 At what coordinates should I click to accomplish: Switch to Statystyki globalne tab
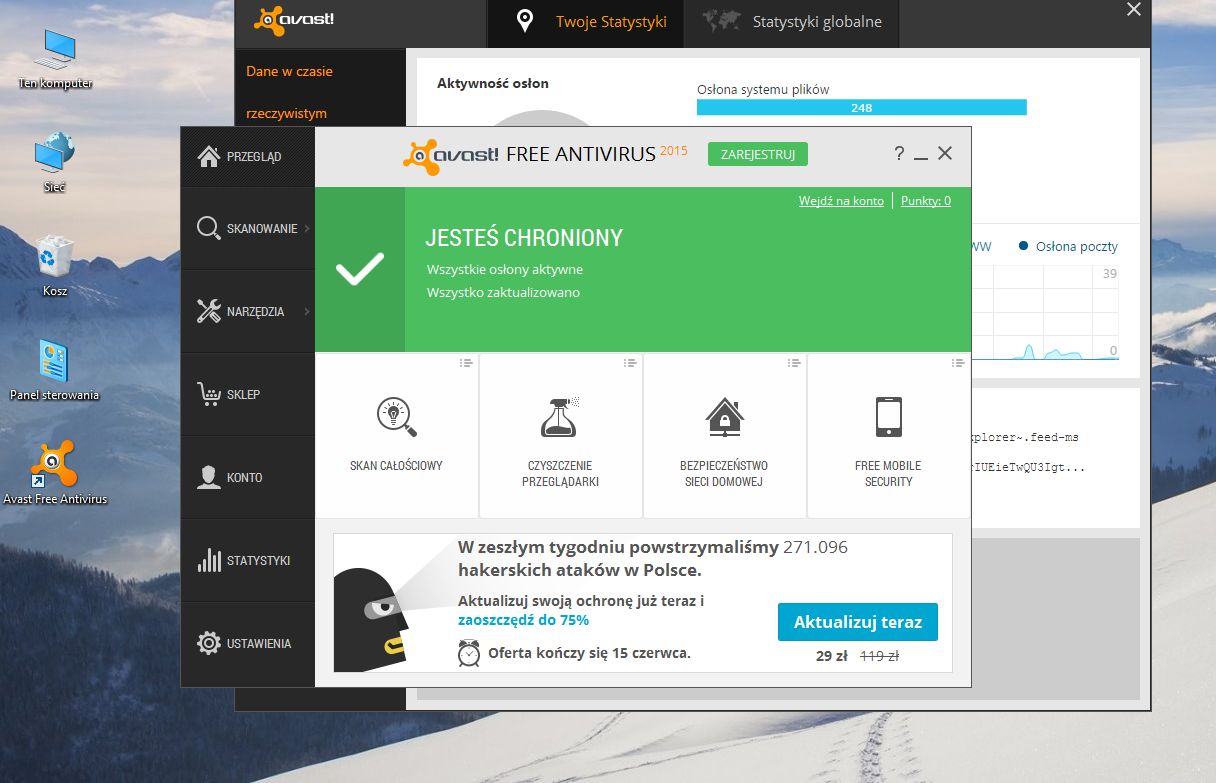click(791, 22)
